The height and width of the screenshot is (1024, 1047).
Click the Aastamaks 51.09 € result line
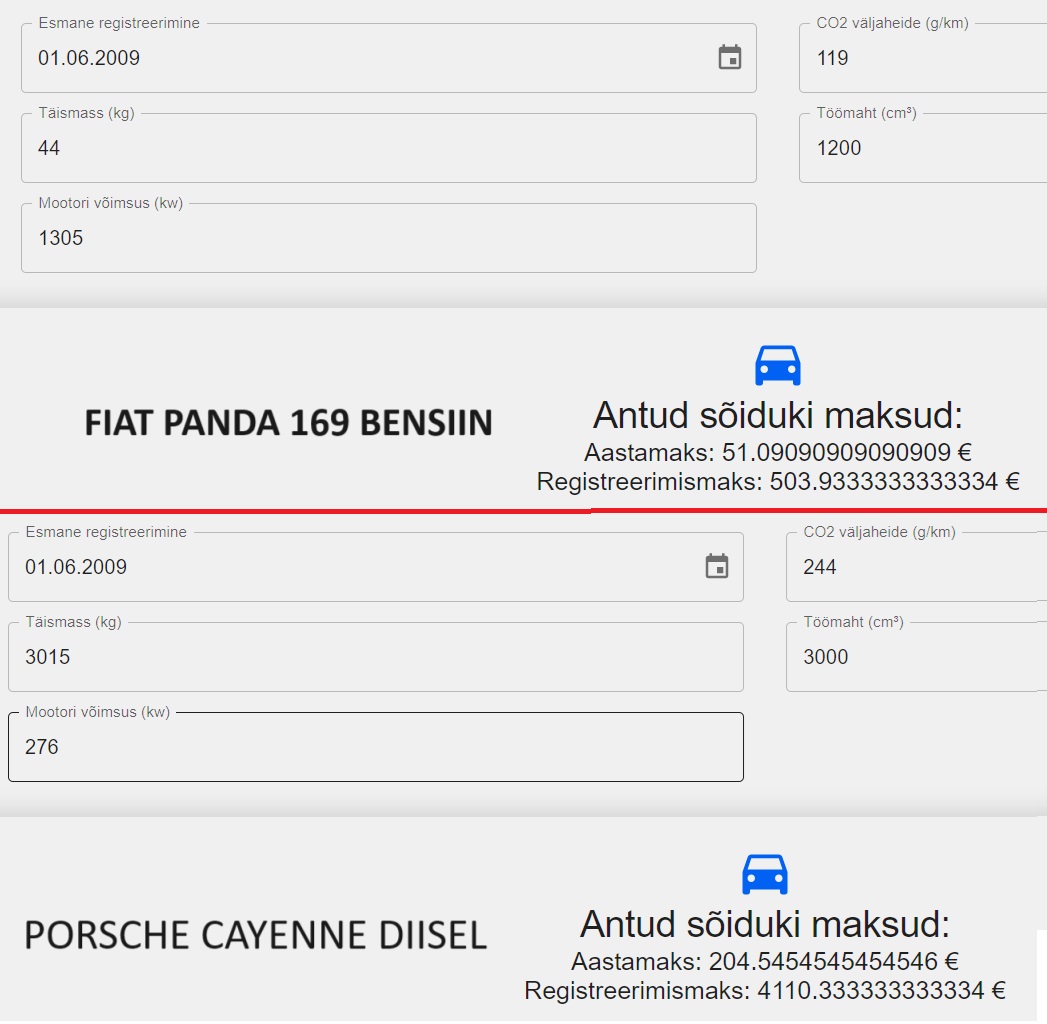click(777, 452)
